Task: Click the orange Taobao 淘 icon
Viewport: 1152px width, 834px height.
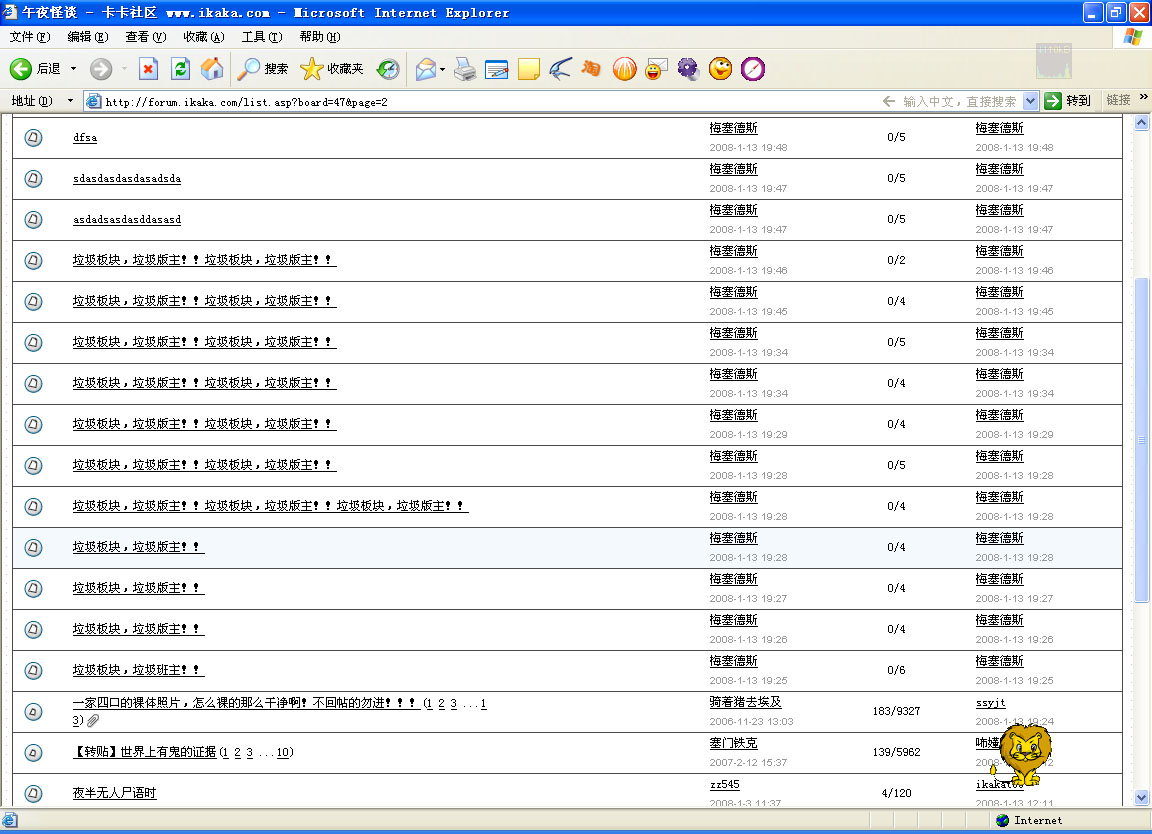Action: click(x=591, y=69)
